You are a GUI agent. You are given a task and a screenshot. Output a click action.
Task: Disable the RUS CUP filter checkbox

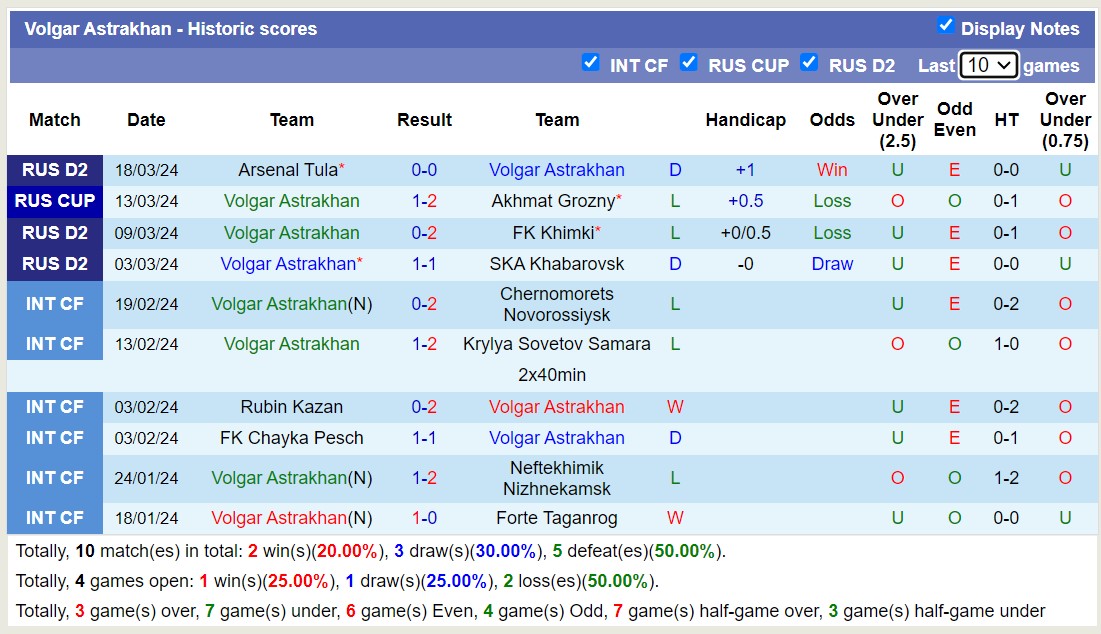click(x=689, y=63)
